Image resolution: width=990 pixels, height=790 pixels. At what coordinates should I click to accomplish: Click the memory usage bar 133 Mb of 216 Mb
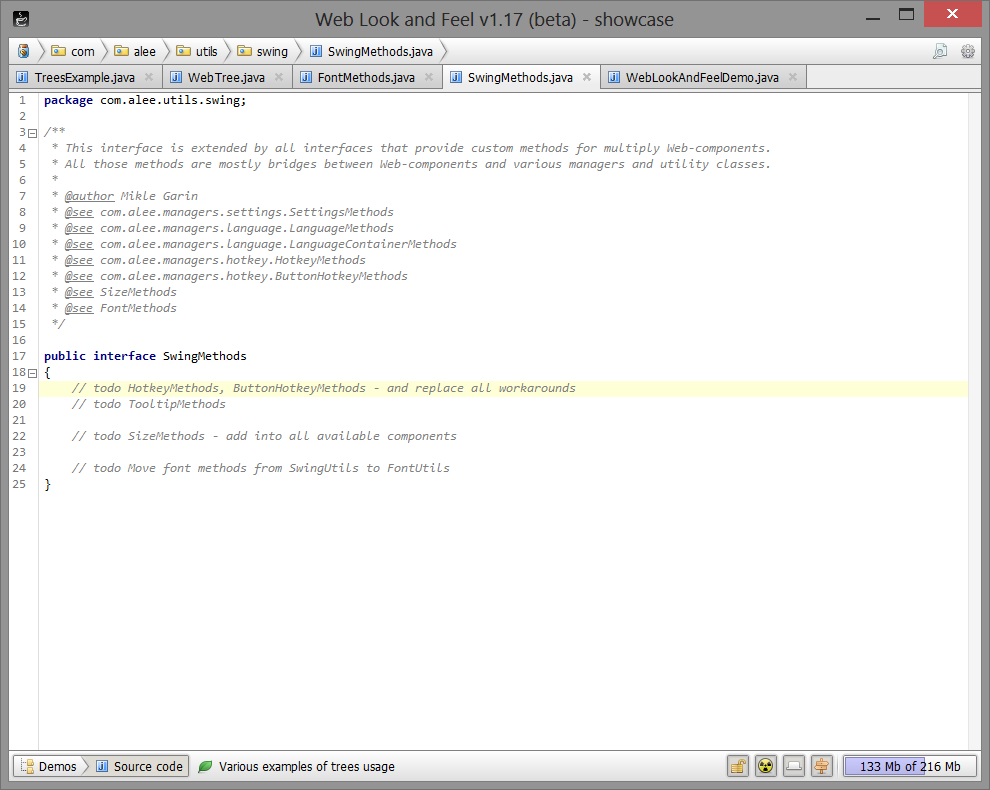point(910,766)
